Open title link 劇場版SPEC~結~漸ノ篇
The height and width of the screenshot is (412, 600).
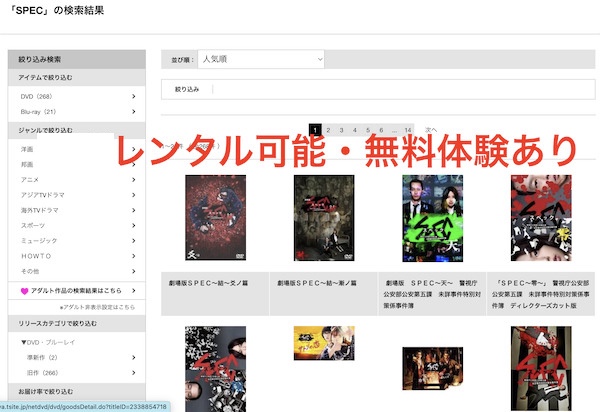tap(317, 283)
